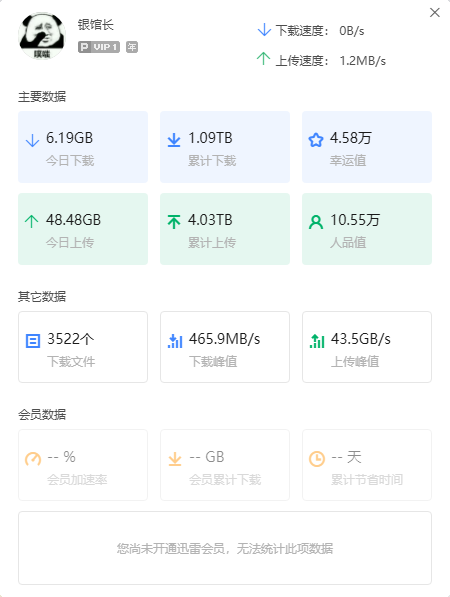This screenshot has width=450, height=597.
Task: Open the 今日下载 6.19GB card
Action: [x=83, y=147]
